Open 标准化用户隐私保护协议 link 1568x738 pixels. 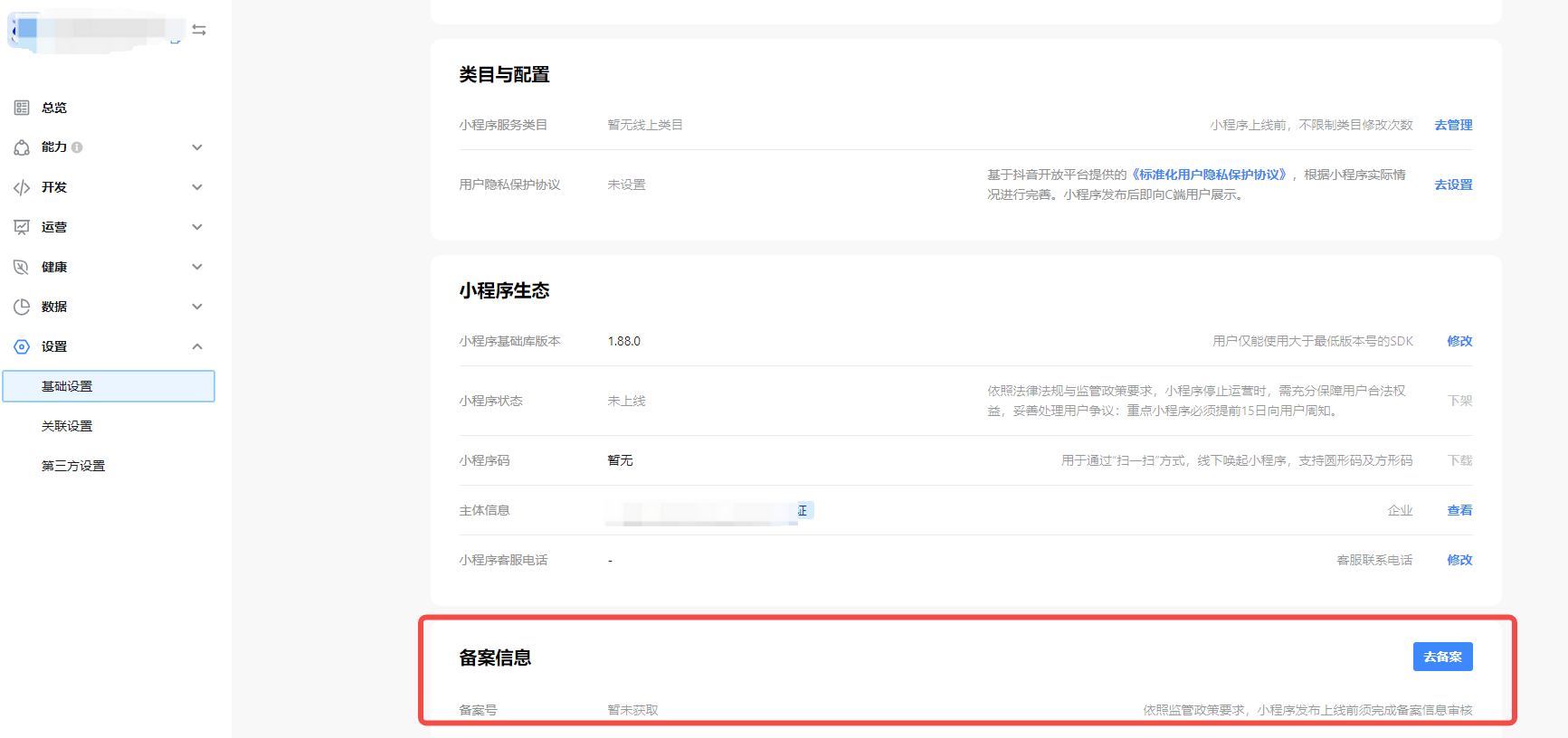tap(1210, 175)
